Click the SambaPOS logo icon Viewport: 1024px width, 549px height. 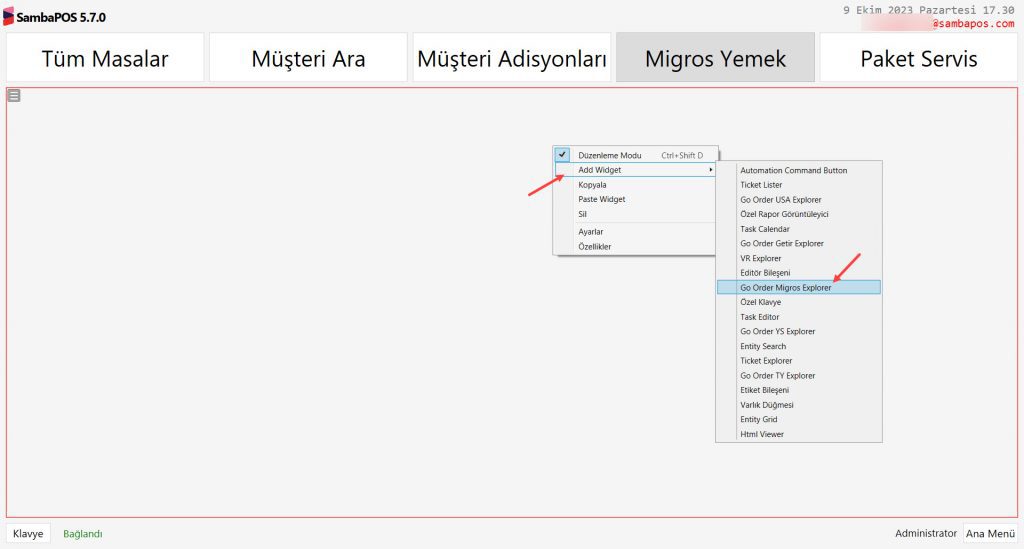coord(9,17)
